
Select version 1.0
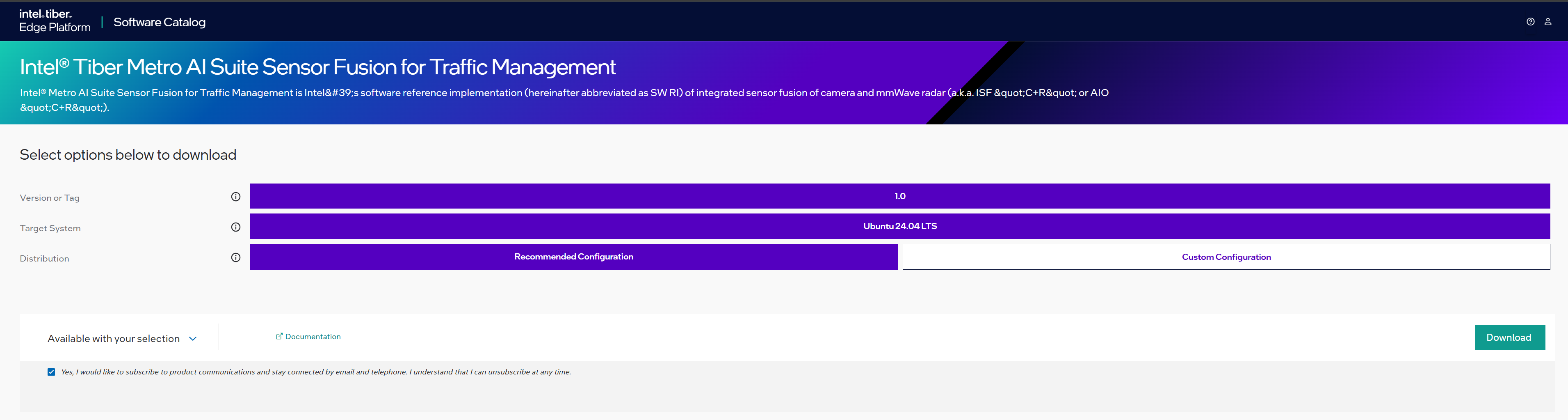[x=899, y=196]
